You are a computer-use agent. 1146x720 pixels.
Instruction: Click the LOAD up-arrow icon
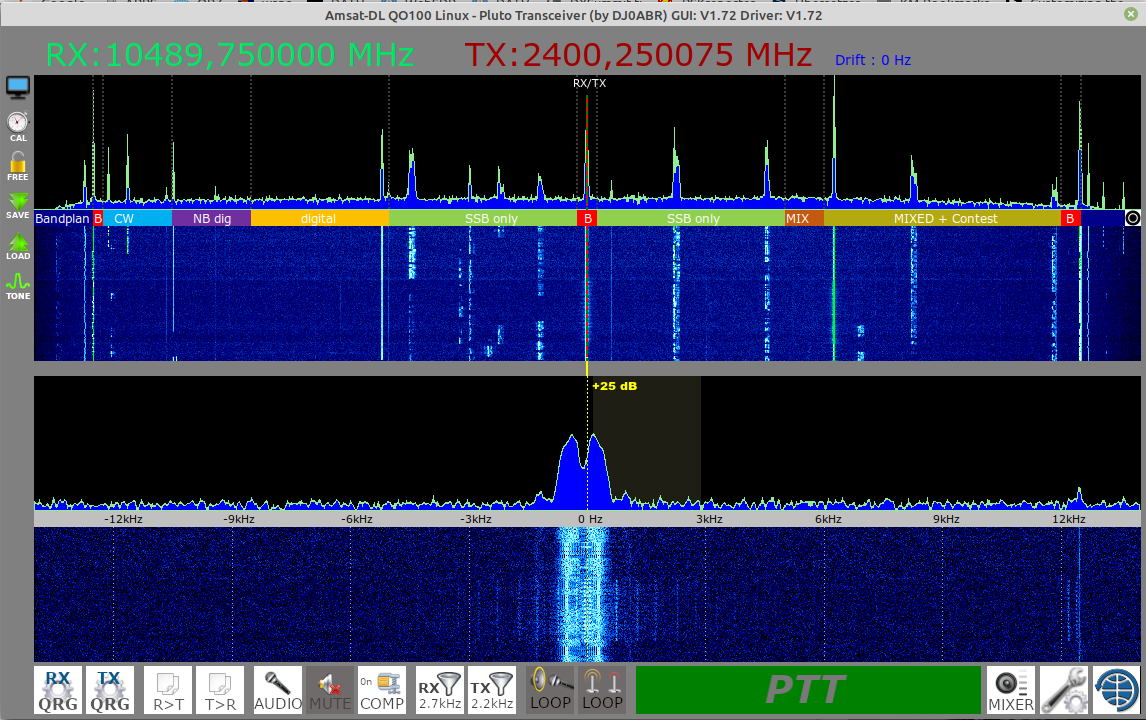[x=18, y=246]
